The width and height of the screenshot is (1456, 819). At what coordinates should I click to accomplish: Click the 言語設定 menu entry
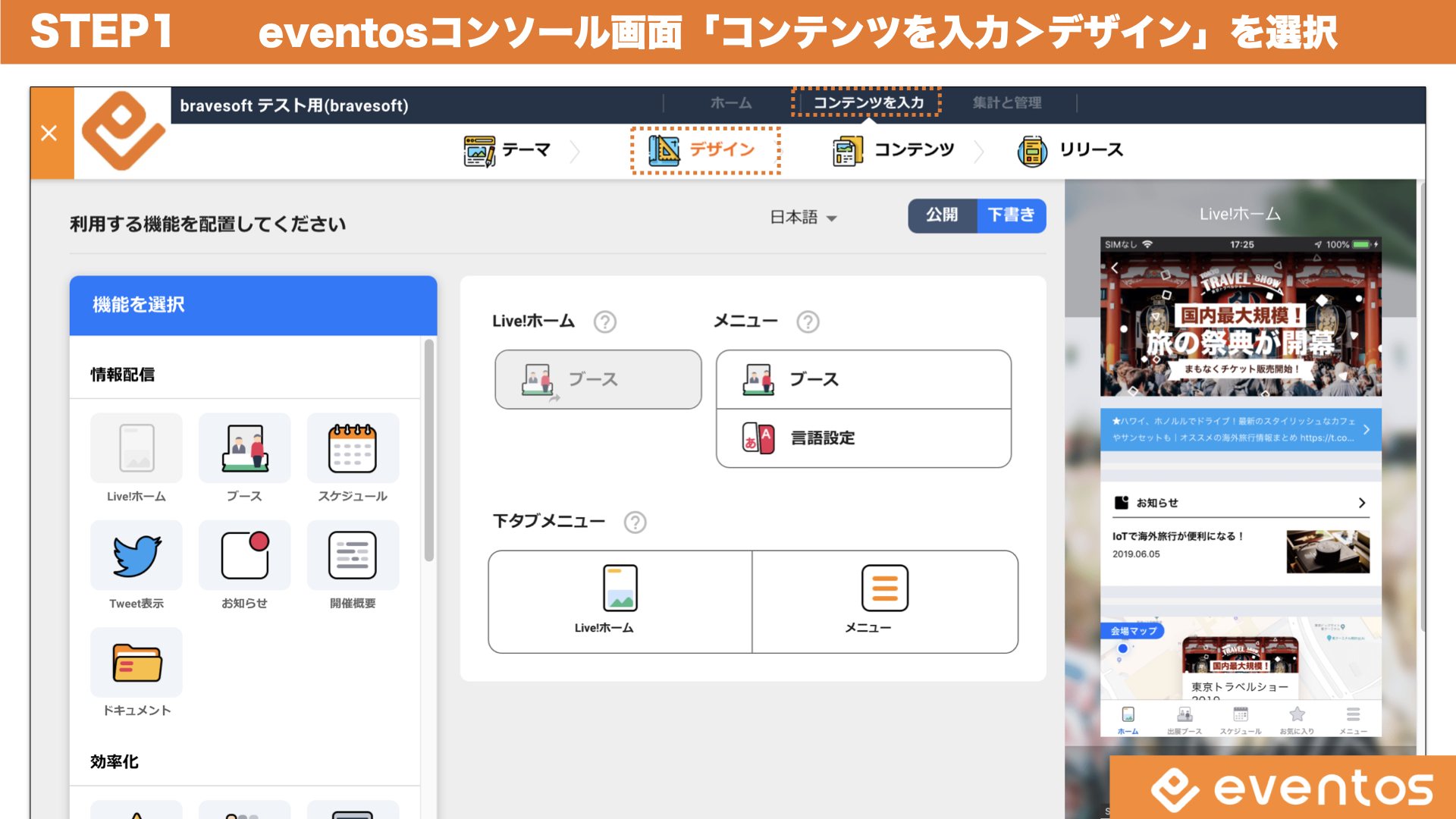863,438
